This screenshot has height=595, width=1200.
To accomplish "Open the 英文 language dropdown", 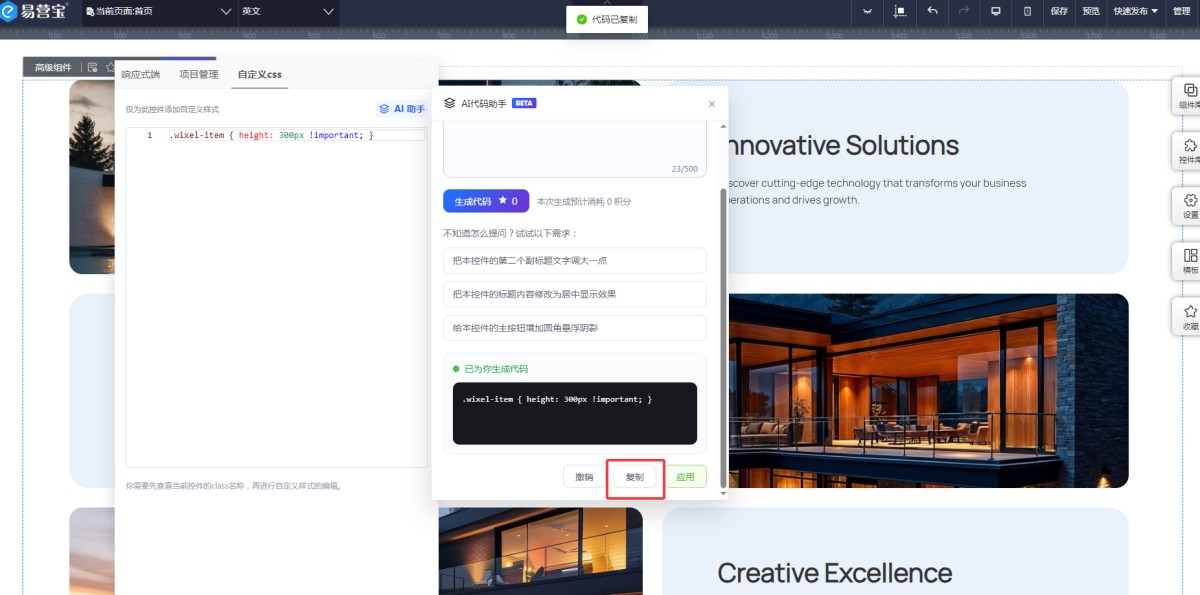I will pos(288,12).
